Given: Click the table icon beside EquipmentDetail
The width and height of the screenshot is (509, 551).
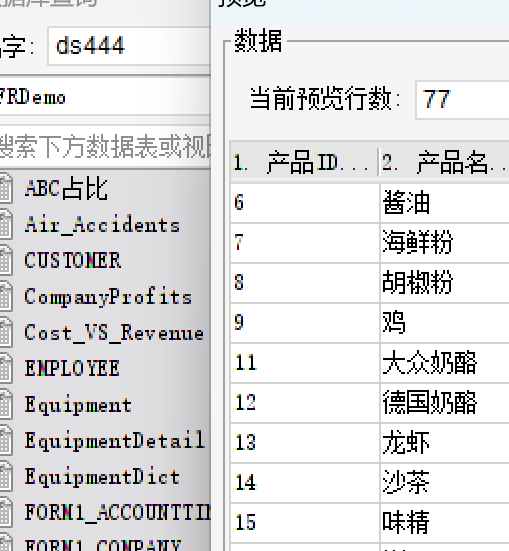Looking at the screenshot, I should (x=6, y=441).
